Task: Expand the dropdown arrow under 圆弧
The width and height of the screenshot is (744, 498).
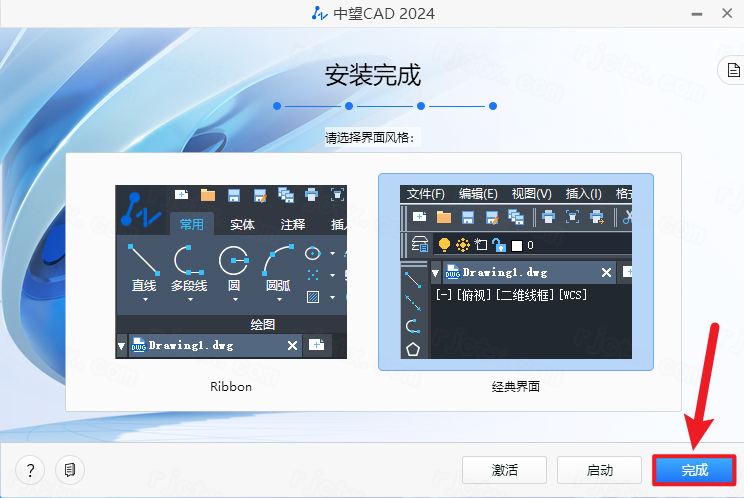Action: pos(278,299)
